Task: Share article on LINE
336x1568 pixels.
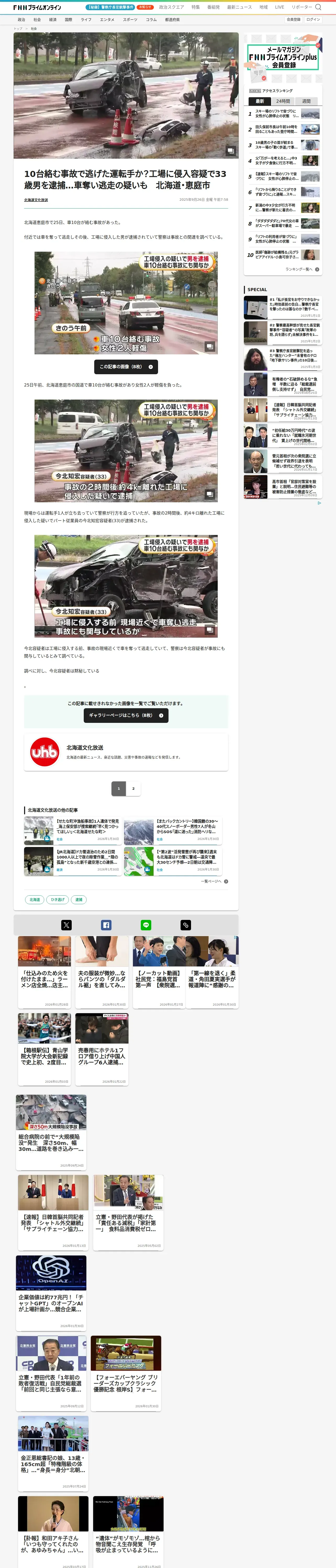Action: [146, 925]
